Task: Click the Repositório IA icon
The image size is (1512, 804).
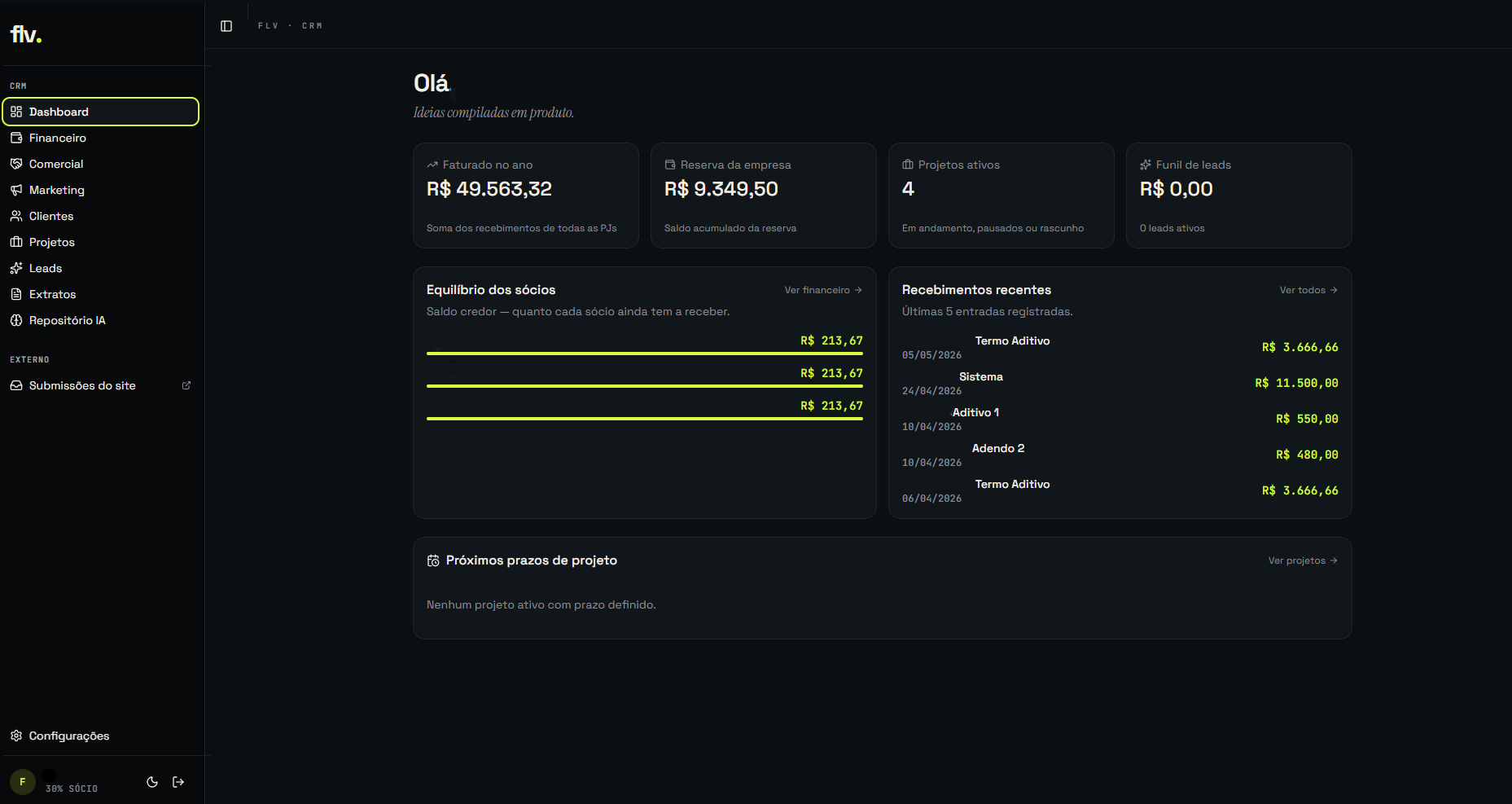Action: (16, 320)
